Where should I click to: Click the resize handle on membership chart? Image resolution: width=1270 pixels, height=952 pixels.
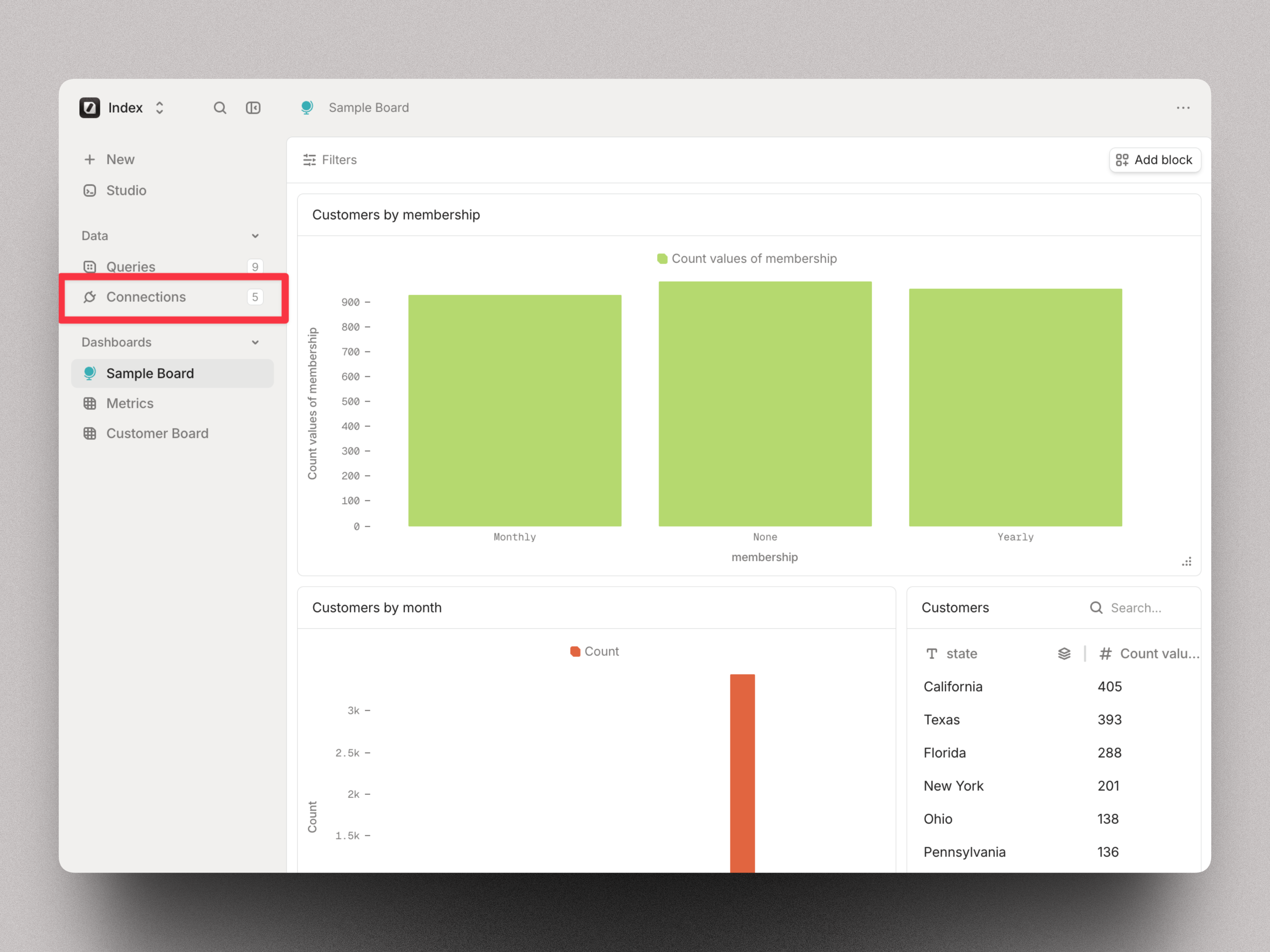tap(1186, 562)
